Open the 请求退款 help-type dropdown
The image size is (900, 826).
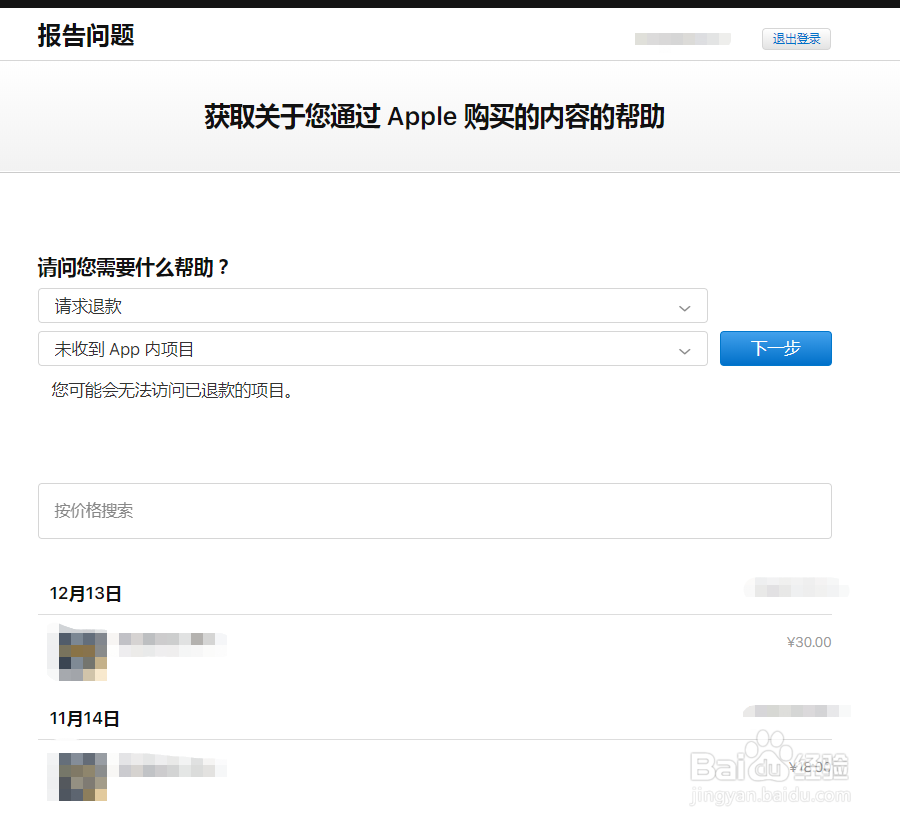click(372, 306)
